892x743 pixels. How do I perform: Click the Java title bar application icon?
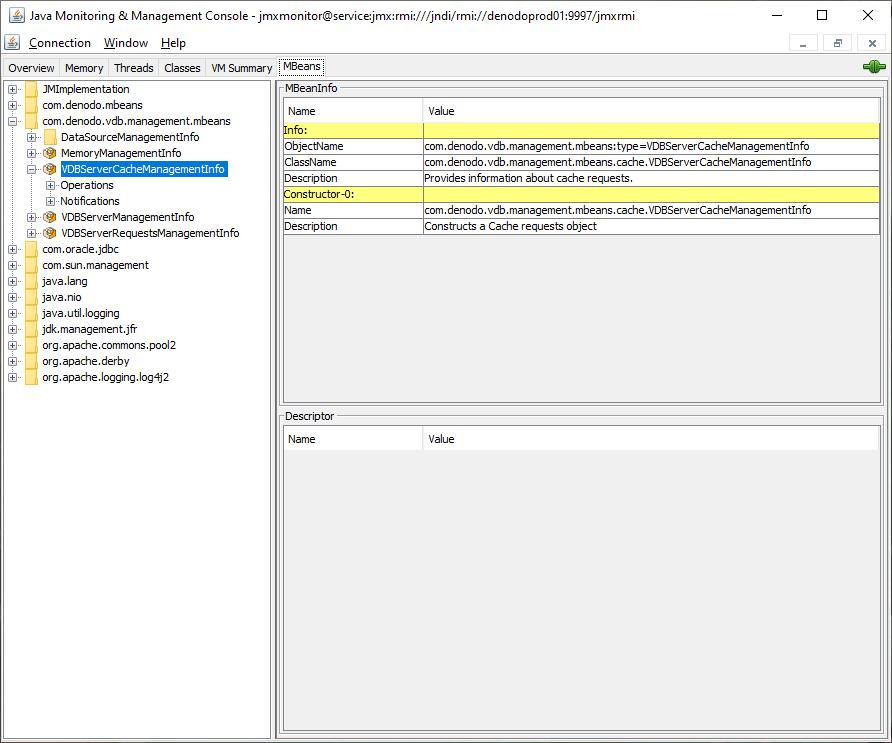(17, 15)
